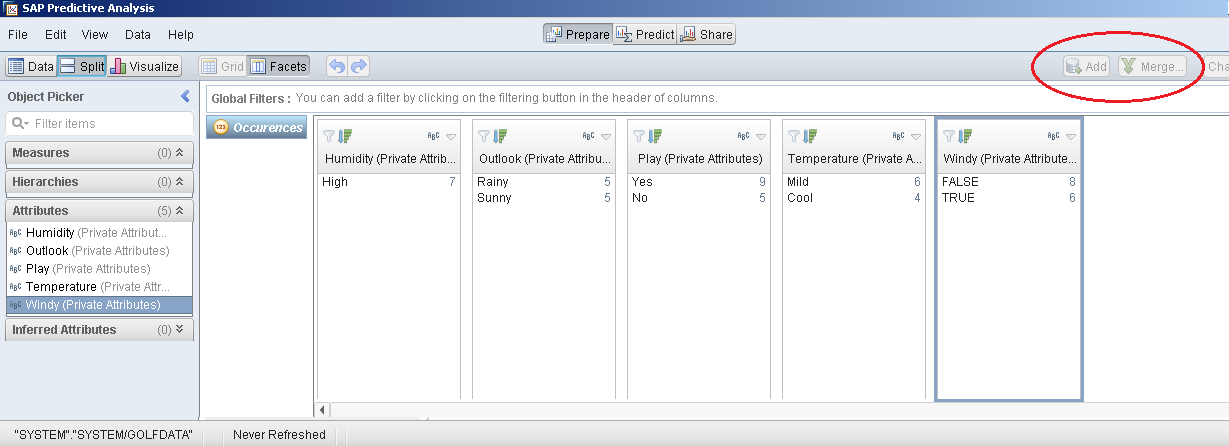Switch to the Share tab
Viewport: 1229px width, 446px height.
pos(707,34)
